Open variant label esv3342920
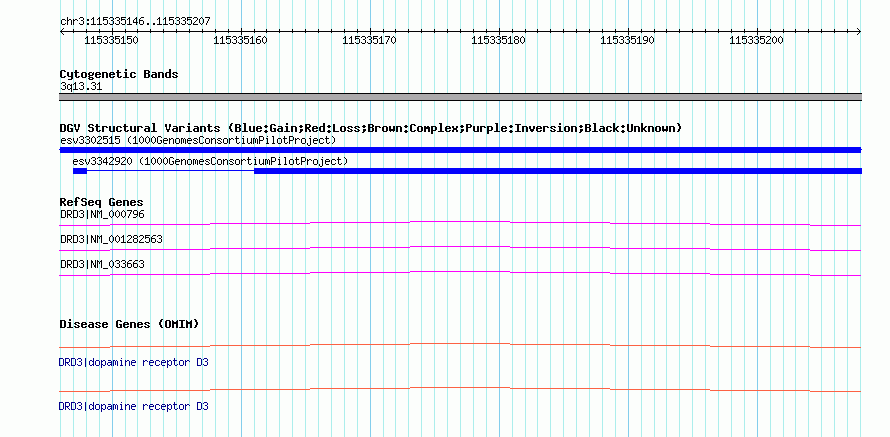The width and height of the screenshot is (890, 437). (210, 162)
